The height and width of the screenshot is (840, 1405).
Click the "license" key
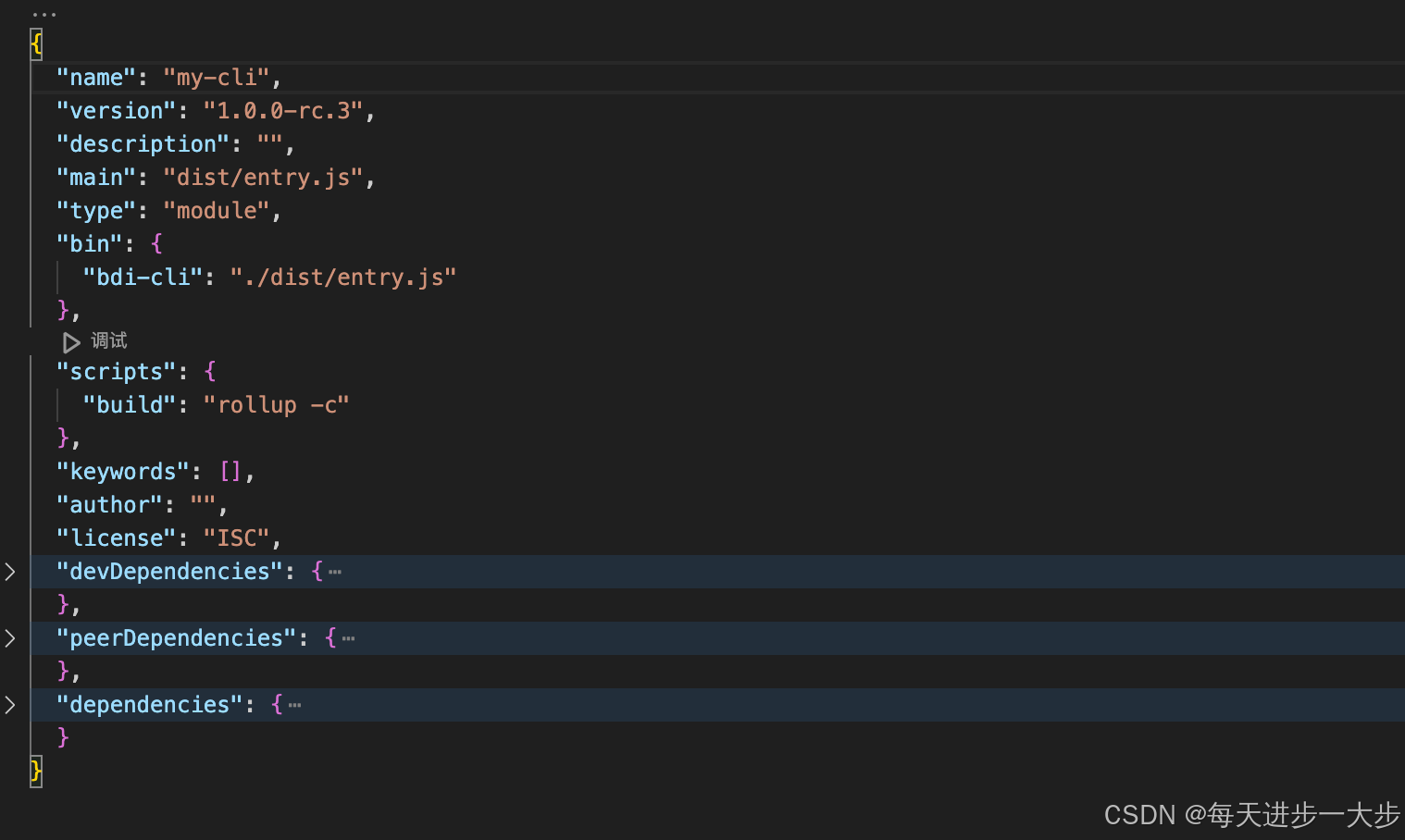tap(116, 538)
